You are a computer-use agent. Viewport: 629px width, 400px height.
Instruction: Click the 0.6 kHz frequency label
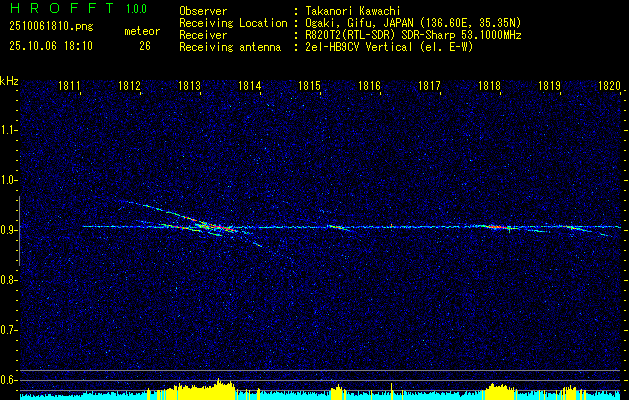pyautogui.click(x=8, y=380)
